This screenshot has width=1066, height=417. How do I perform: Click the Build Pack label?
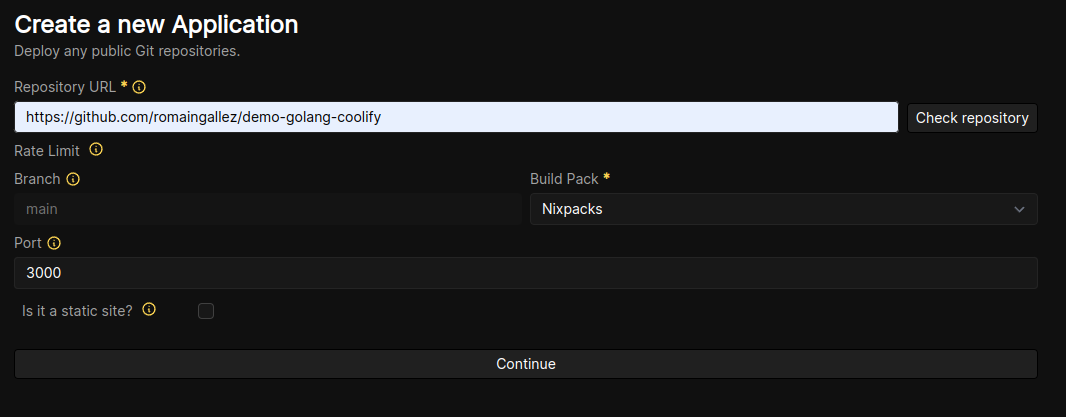pyautogui.click(x=564, y=179)
